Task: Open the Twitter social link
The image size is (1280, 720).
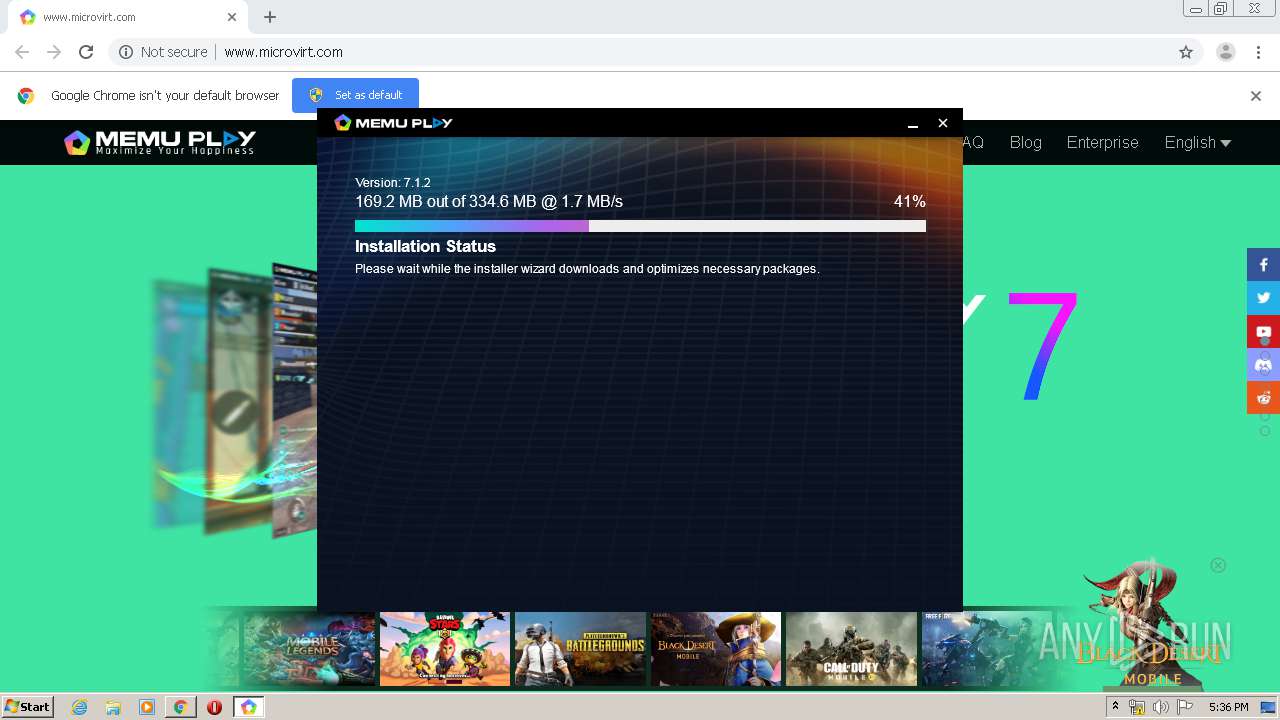Action: click(x=1263, y=298)
